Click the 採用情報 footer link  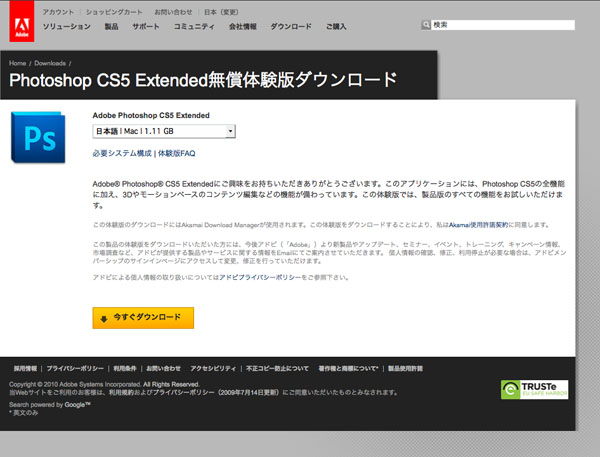tap(25, 368)
